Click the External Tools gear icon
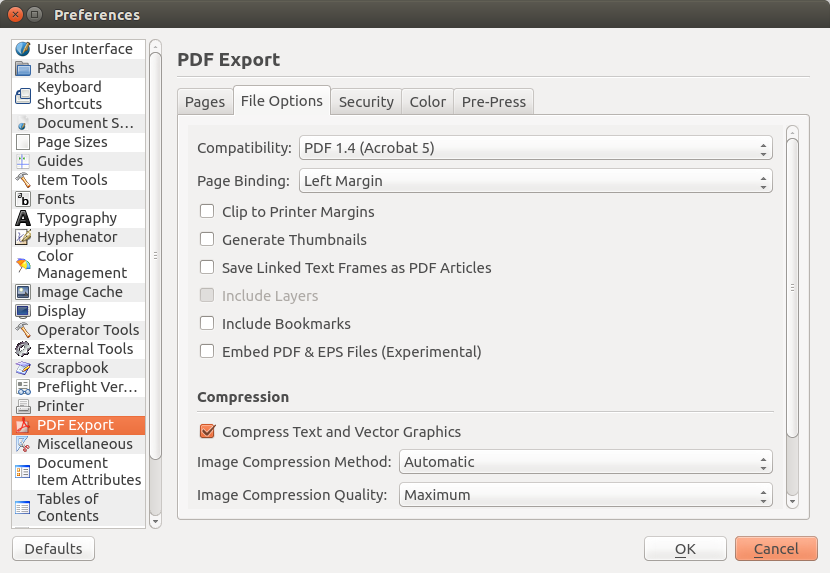 pos(23,349)
